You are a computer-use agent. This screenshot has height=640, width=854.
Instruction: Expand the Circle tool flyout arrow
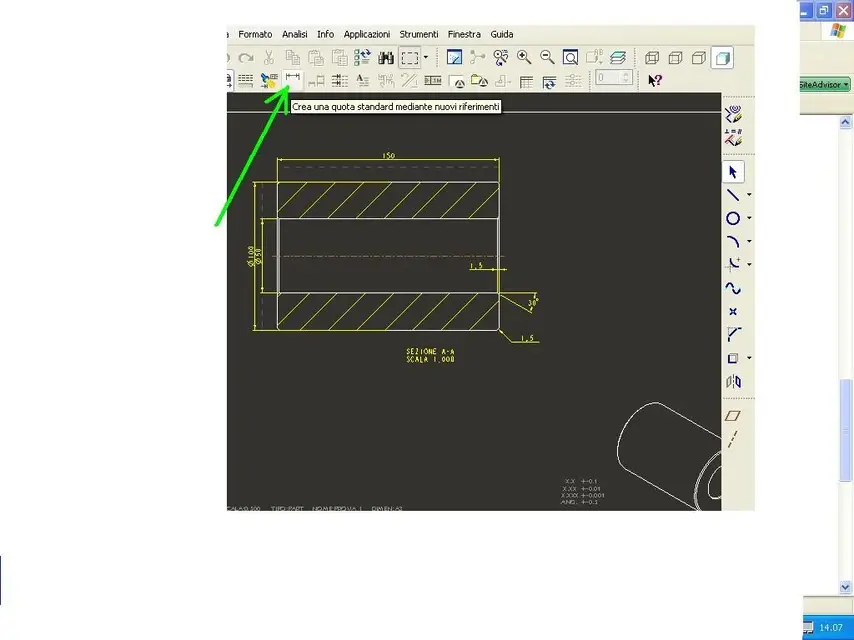click(749, 218)
